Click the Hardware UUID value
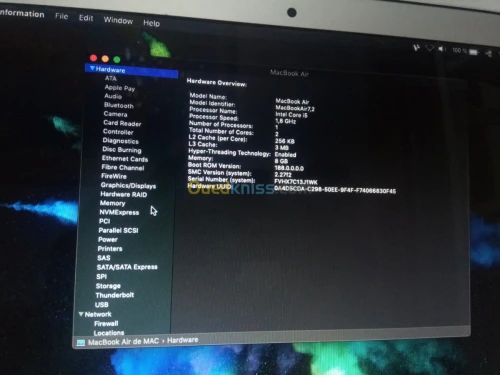This screenshot has width=500, height=375. click(335, 190)
